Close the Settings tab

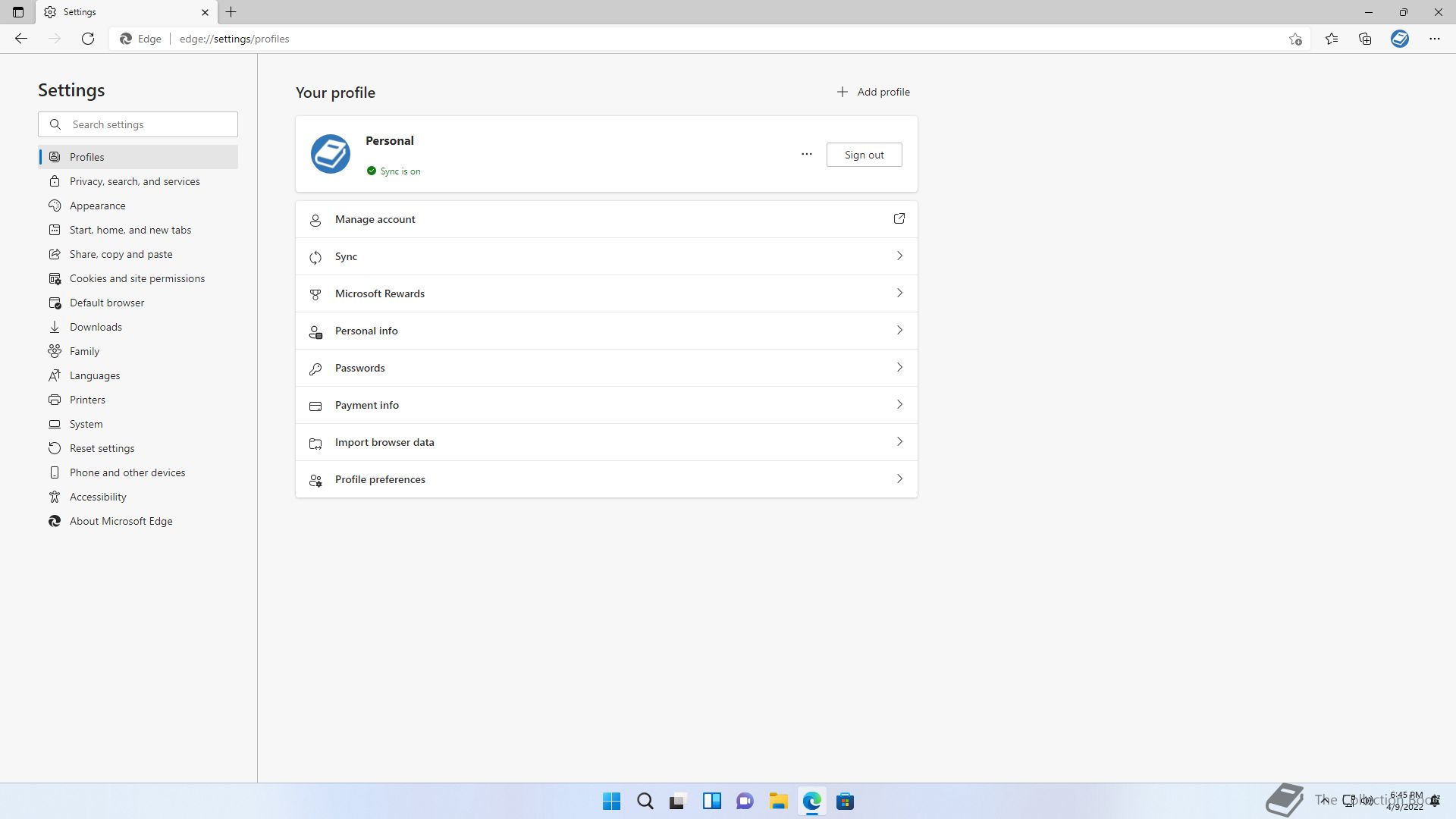(205, 12)
